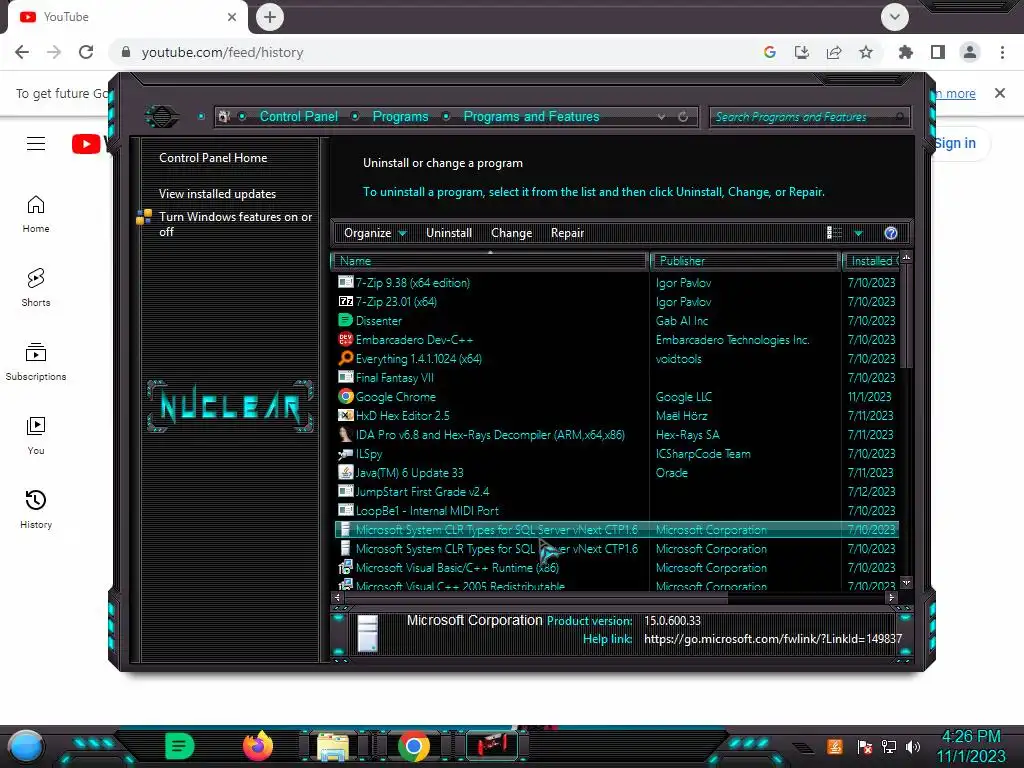1024x768 pixels.
Task: Click Repair in the toolbar
Action: [x=567, y=233]
